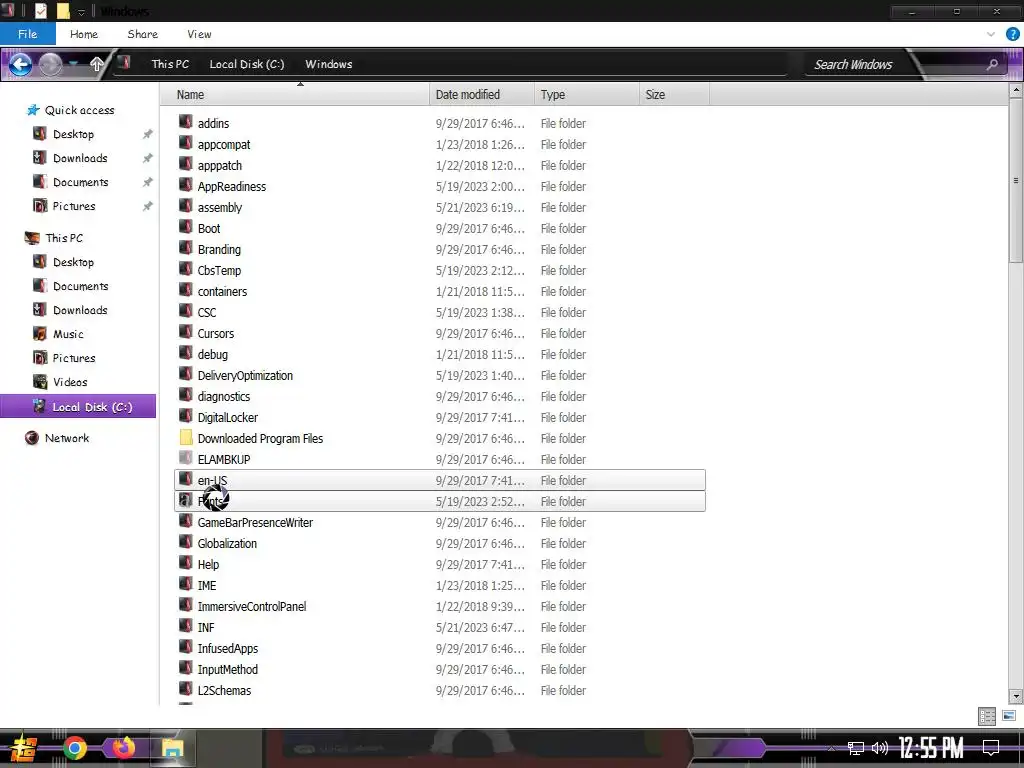Click the addins folder icon

(185, 122)
